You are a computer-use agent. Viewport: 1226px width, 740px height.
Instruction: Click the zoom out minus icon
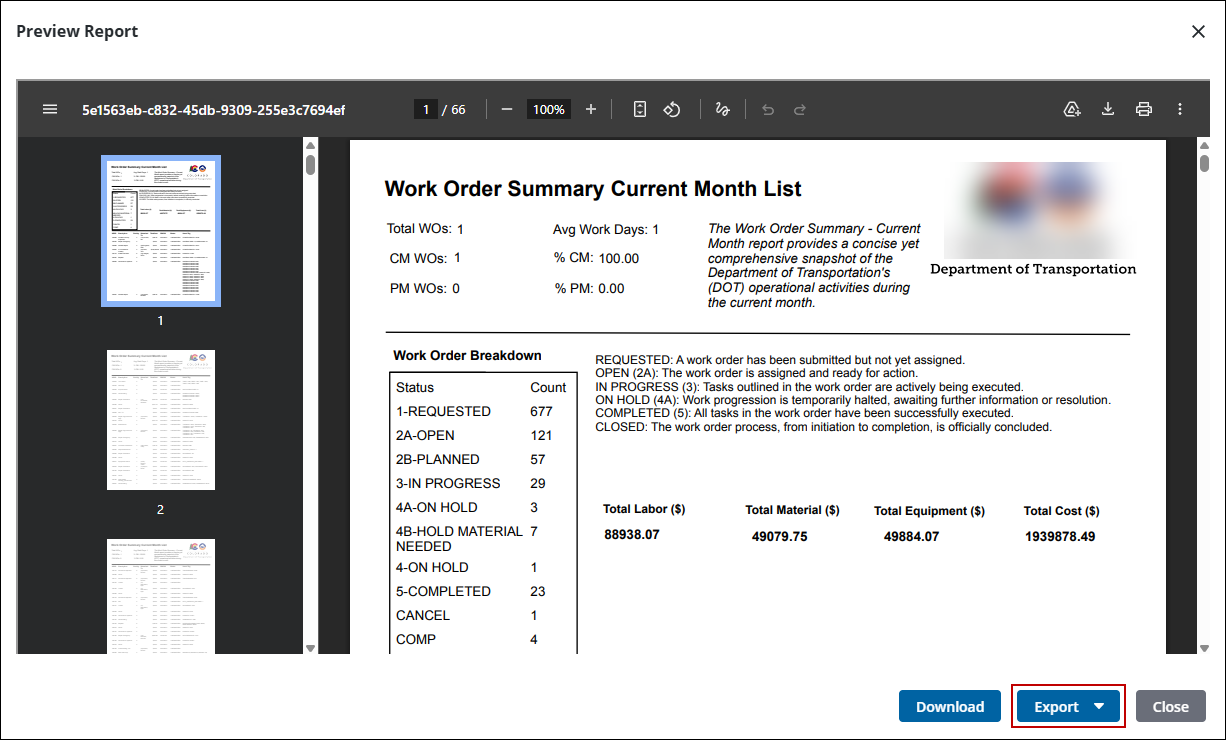[507, 110]
